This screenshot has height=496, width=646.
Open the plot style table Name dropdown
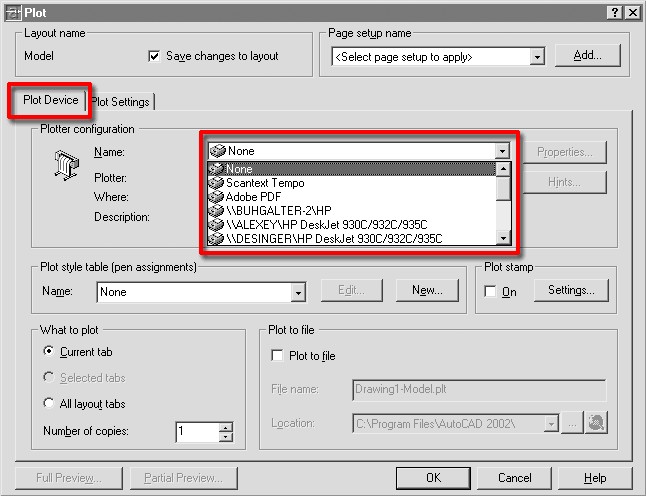298,292
